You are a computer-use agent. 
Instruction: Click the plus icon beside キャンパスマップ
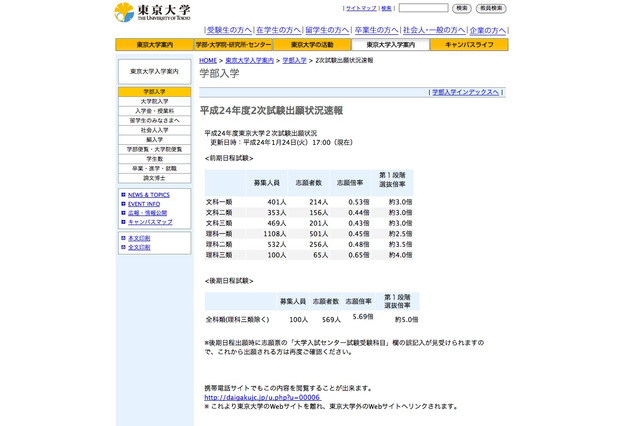[x=123, y=222]
